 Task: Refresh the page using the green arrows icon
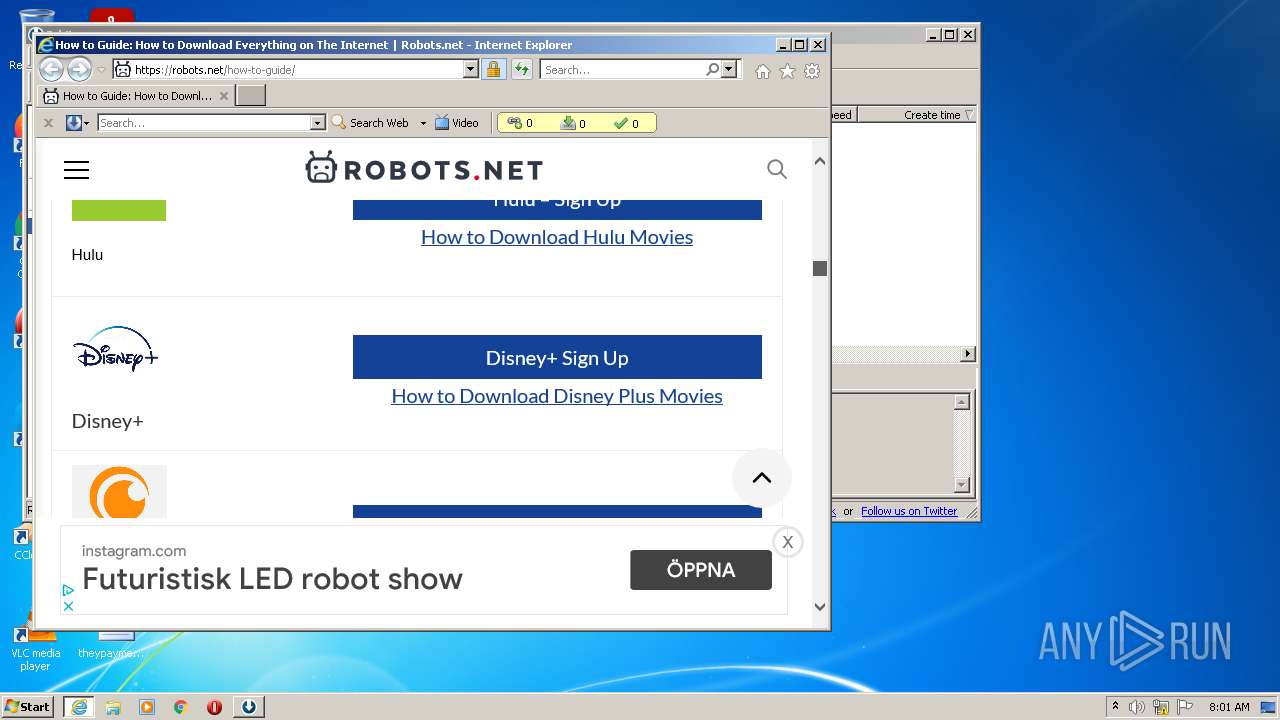coord(521,69)
